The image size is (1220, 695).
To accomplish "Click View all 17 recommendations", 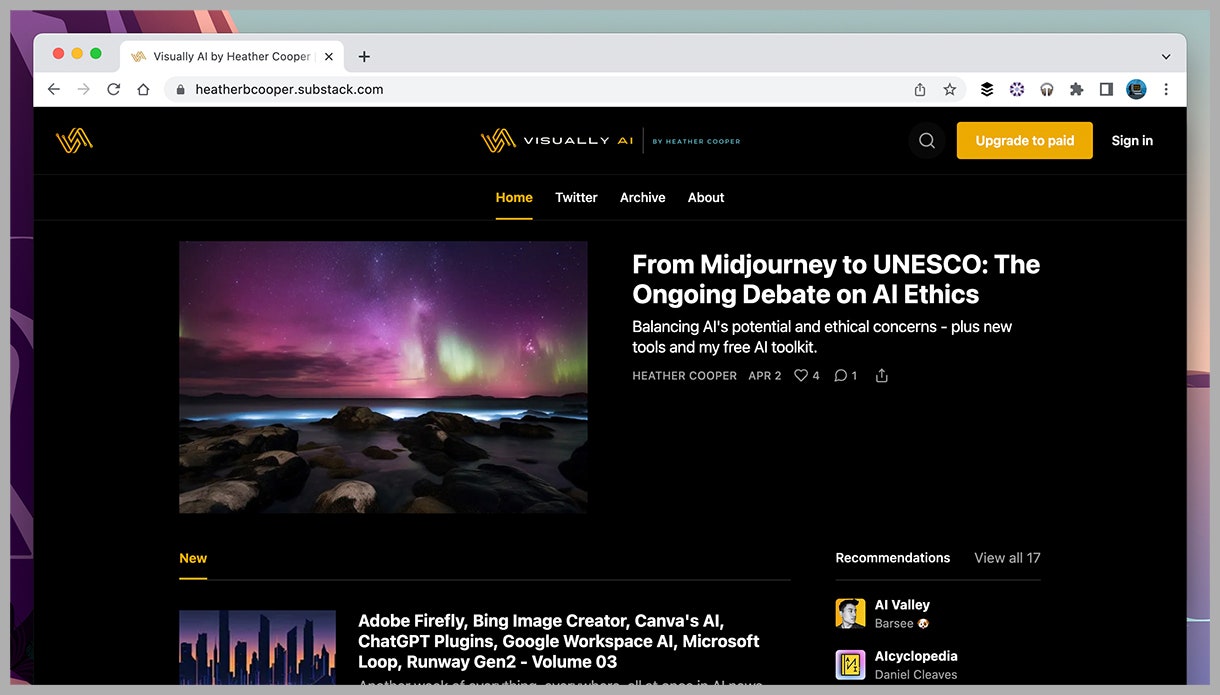I will [1007, 558].
